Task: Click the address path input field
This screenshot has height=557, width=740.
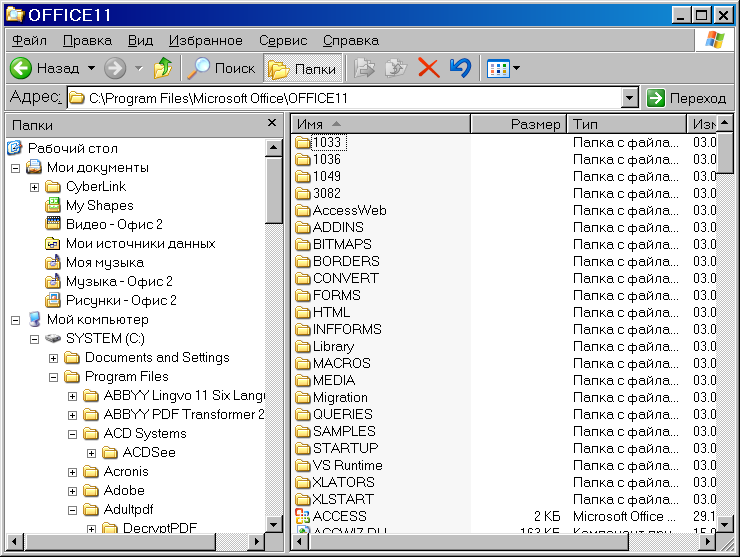Action: [x=345, y=98]
